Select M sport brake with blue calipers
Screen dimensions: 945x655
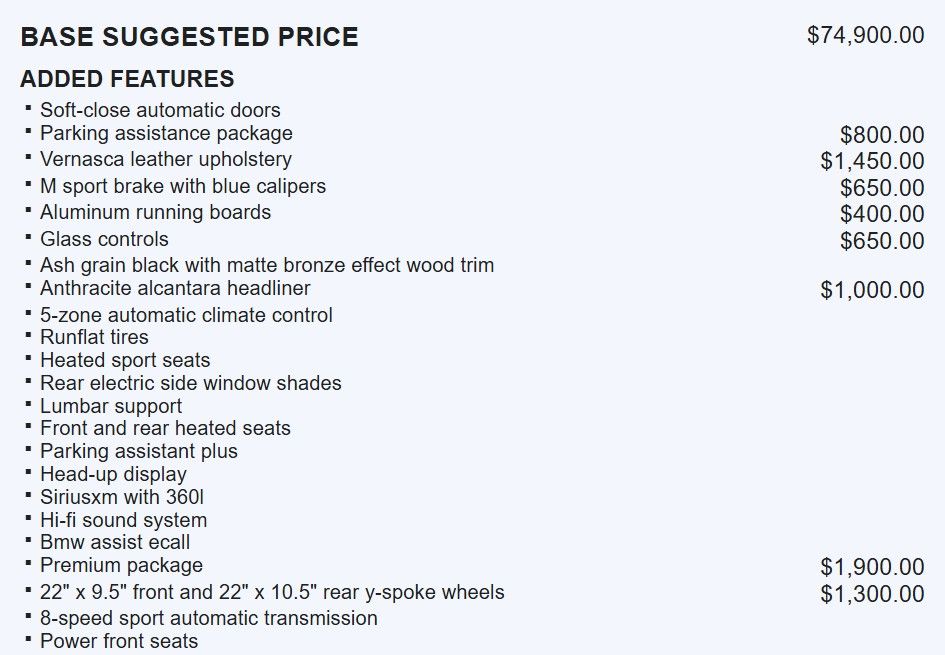pos(183,186)
